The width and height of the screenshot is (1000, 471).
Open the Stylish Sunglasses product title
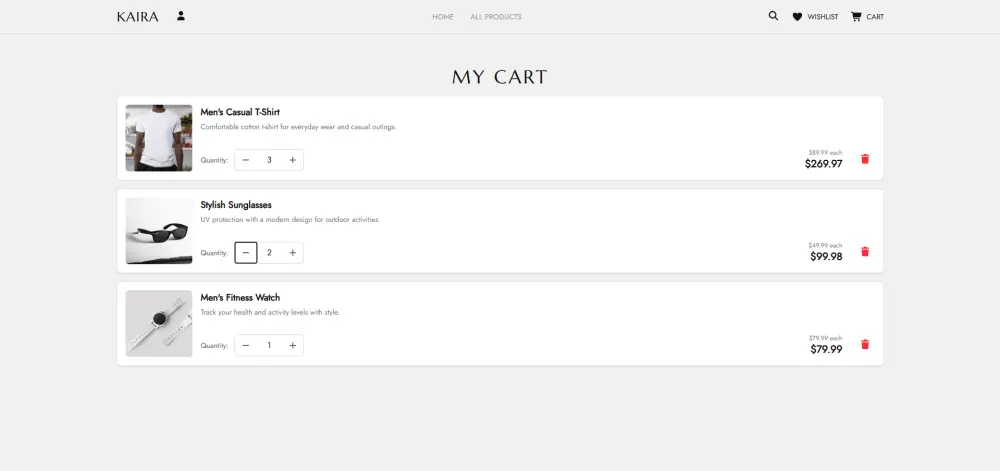point(236,205)
